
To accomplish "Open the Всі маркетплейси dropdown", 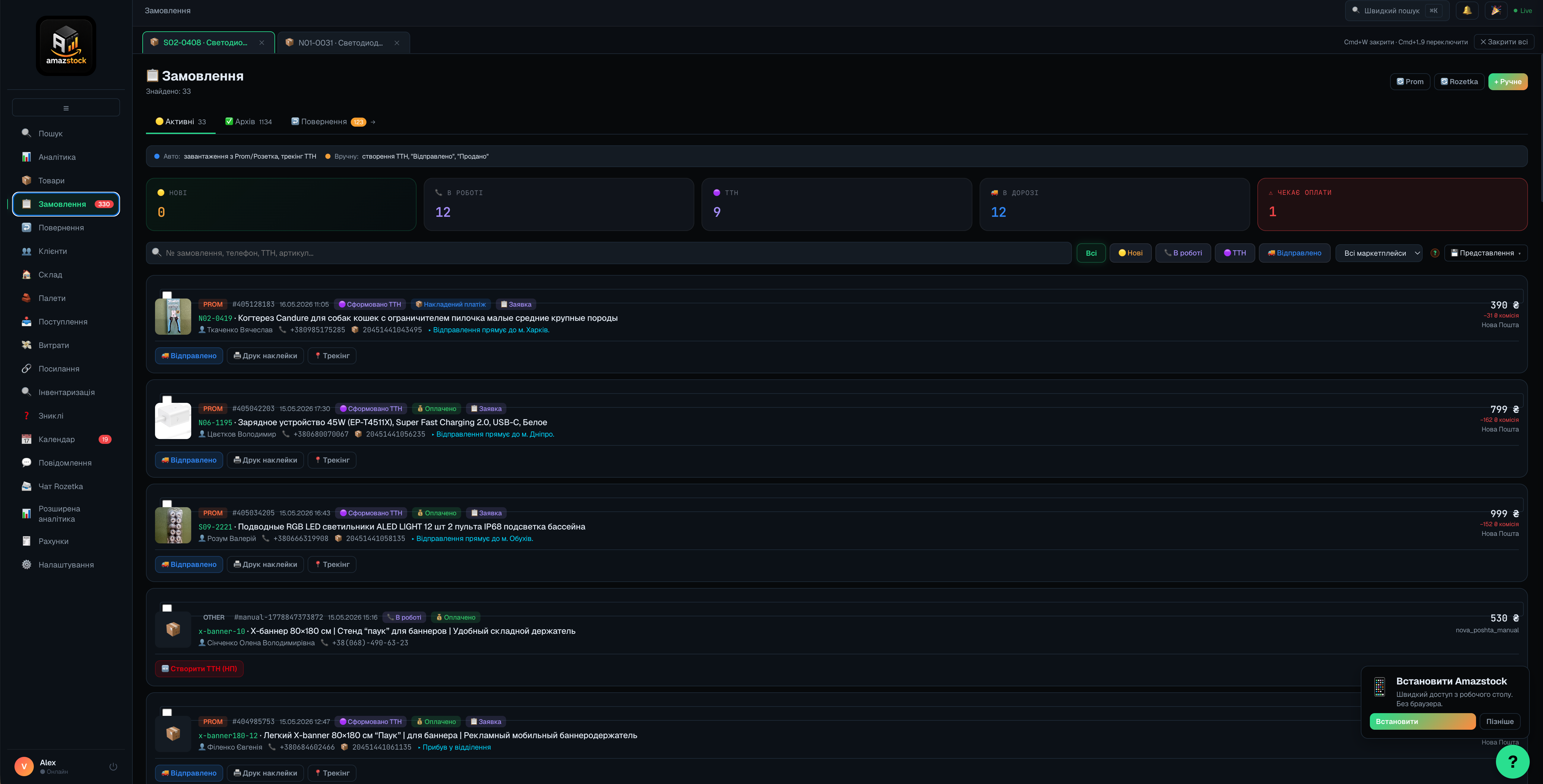I will 1379,253.
